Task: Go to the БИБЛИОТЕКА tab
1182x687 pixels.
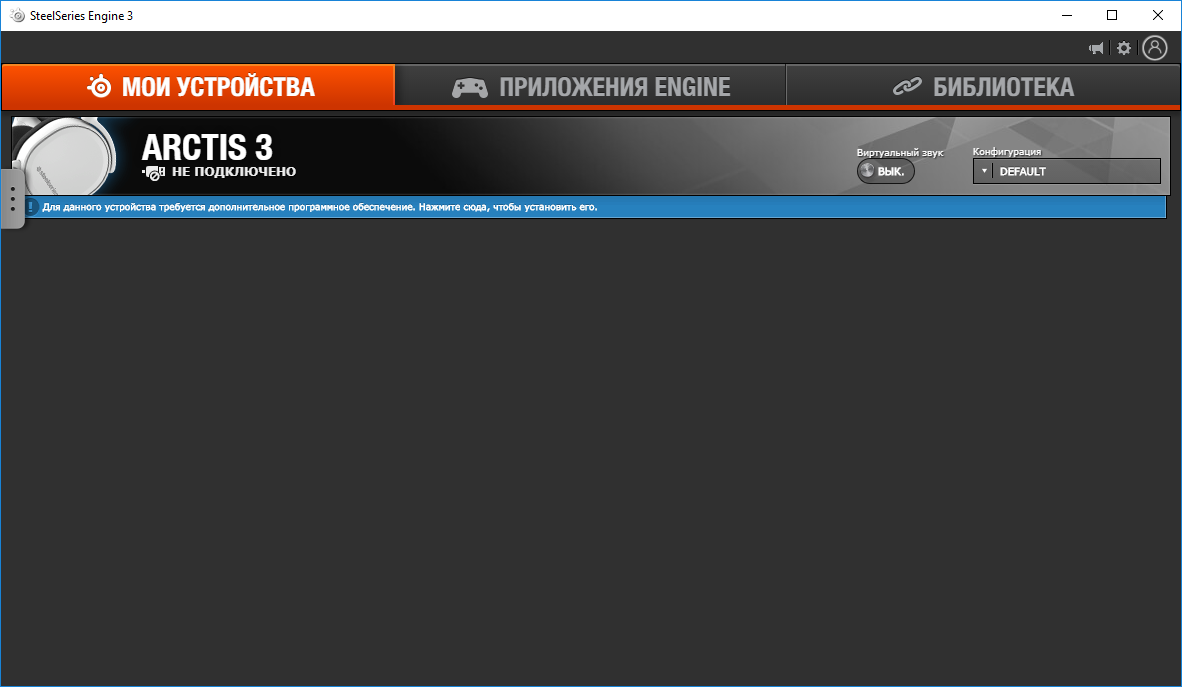Action: 983,87
